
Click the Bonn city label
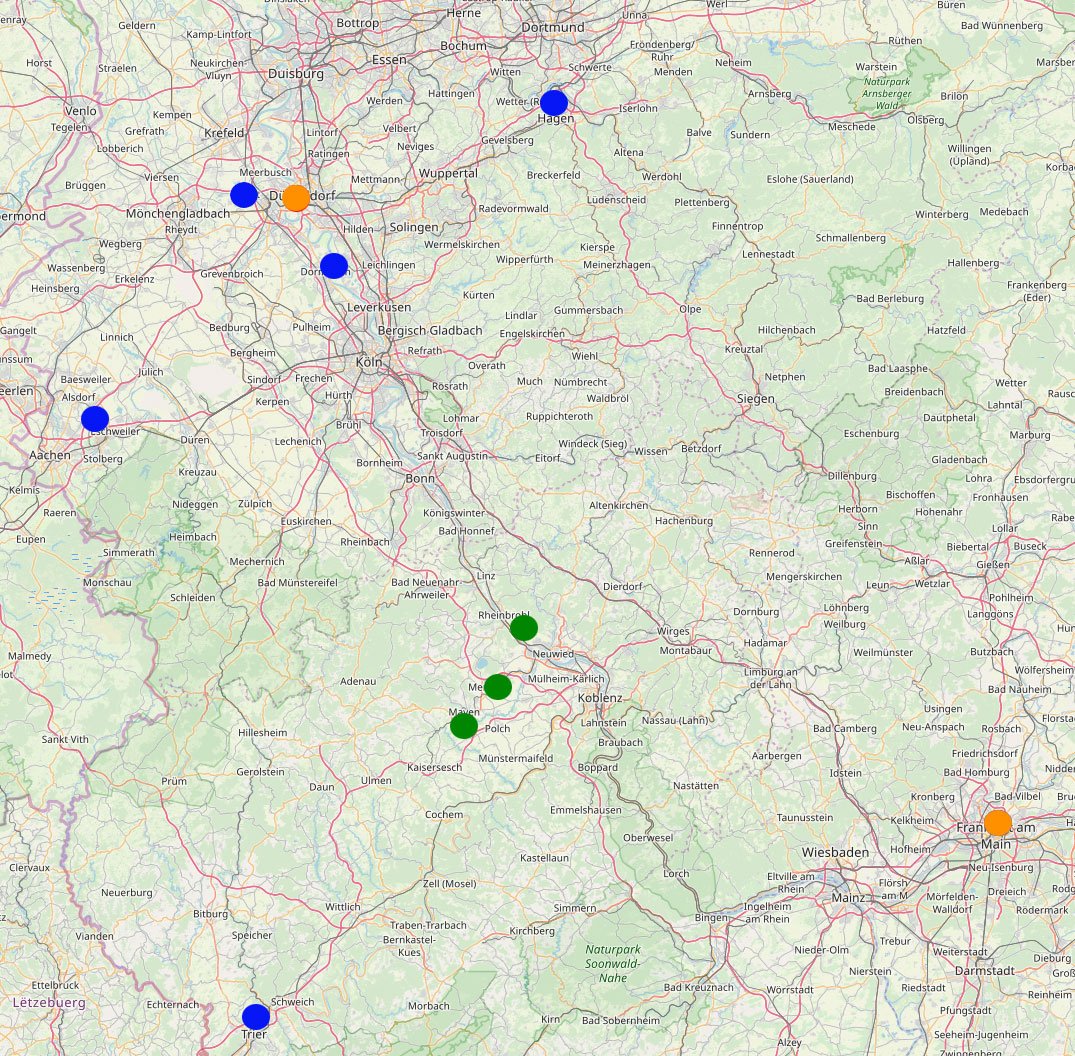click(x=420, y=478)
